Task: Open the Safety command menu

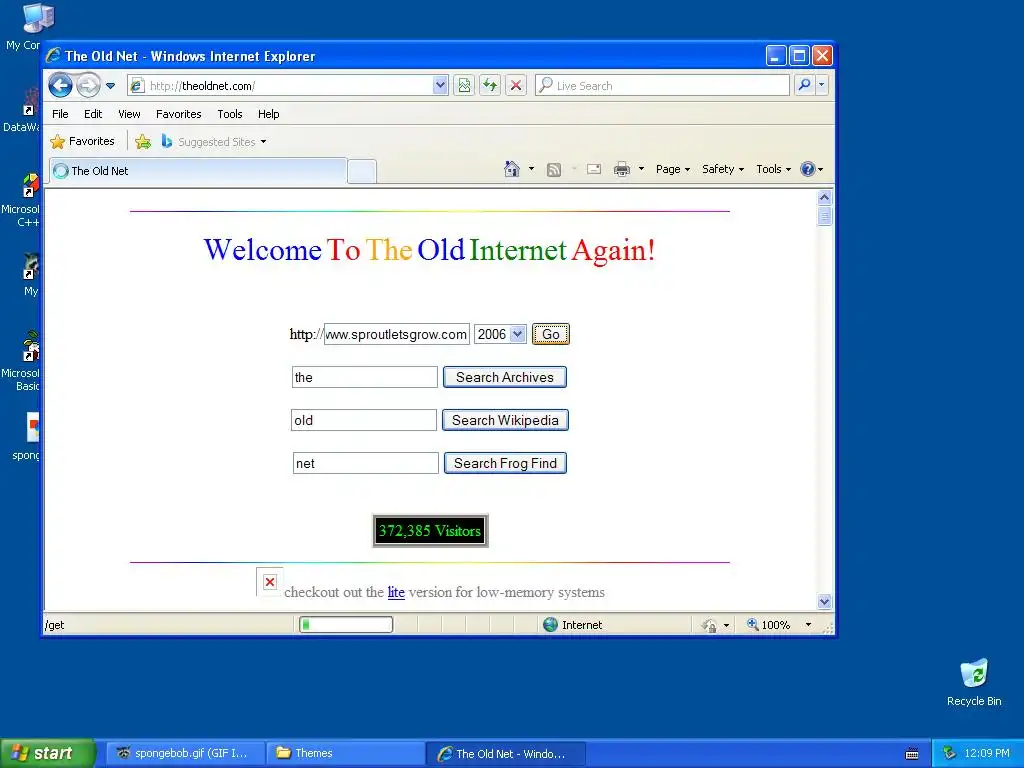Action: point(722,169)
